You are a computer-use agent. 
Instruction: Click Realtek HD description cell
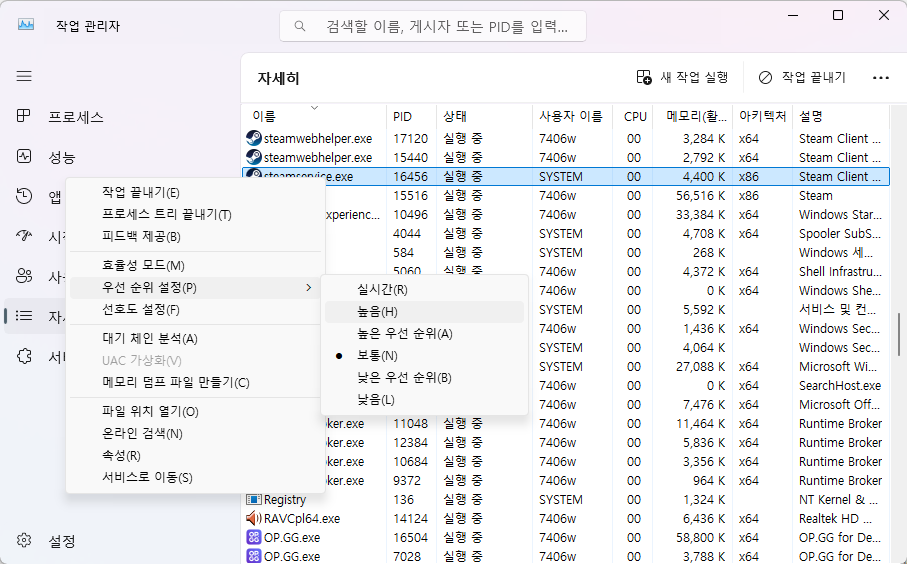836,519
